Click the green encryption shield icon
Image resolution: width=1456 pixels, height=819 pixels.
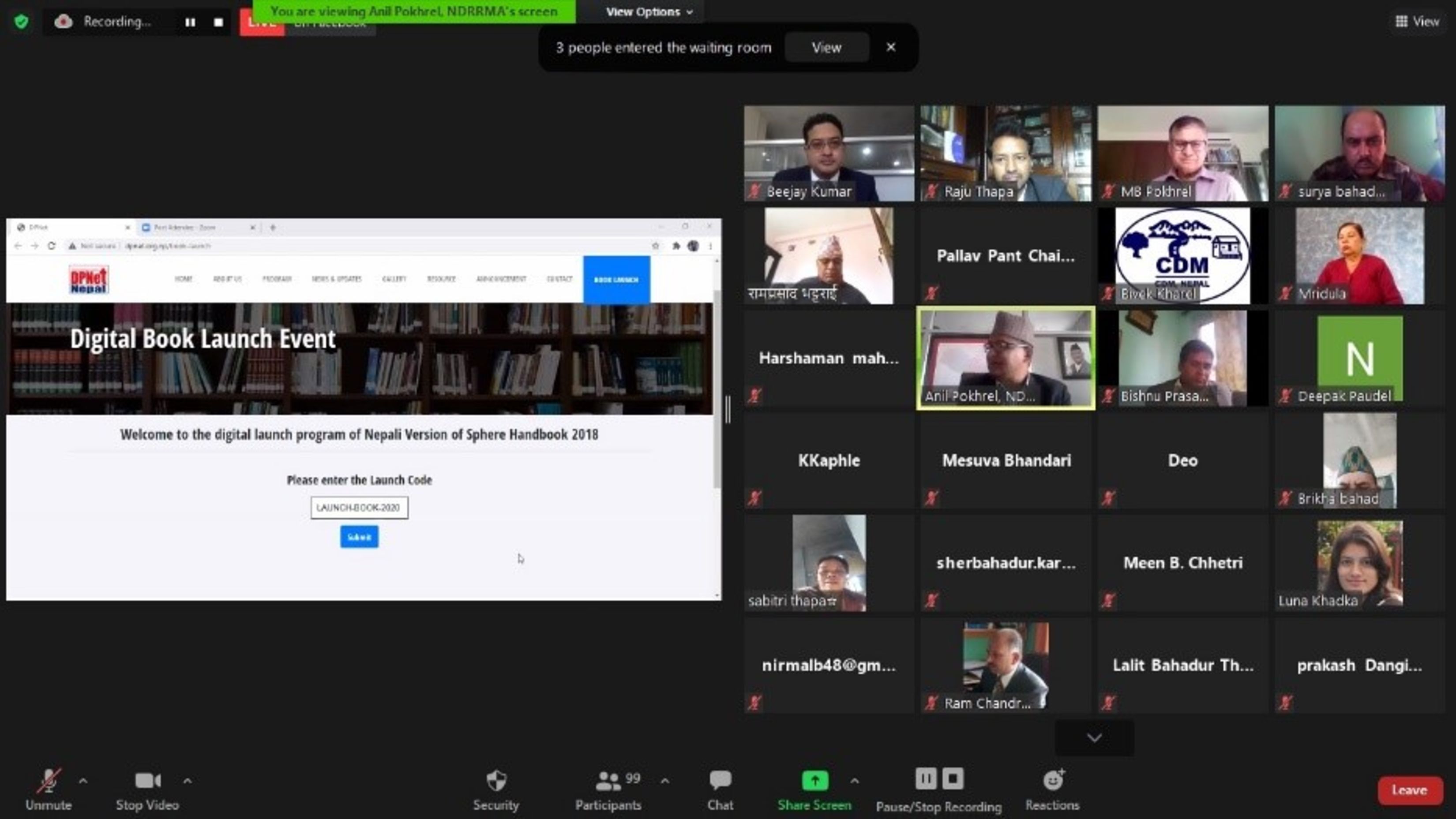(x=22, y=22)
